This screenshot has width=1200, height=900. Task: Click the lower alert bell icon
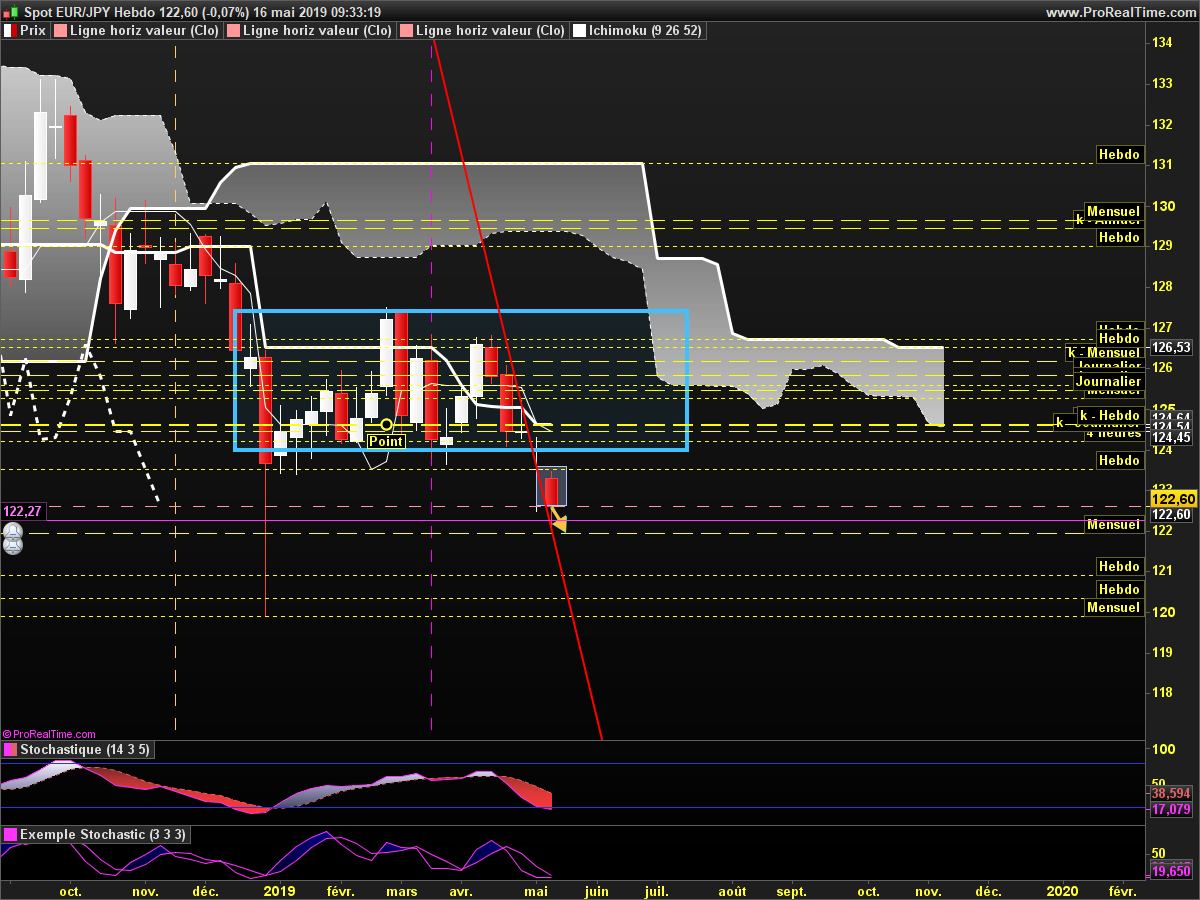pos(12,546)
